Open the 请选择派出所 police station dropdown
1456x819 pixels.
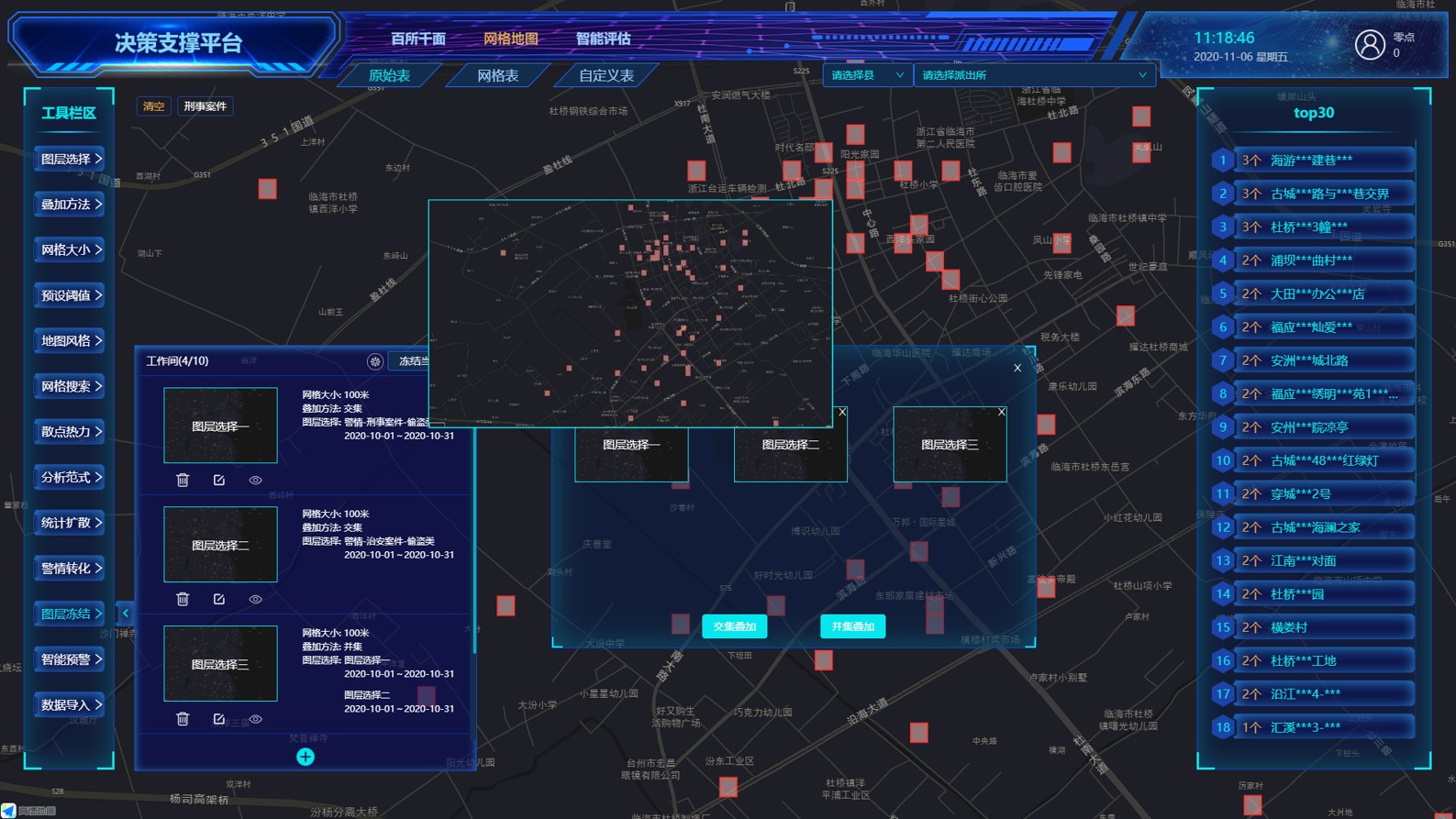[1033, 75]
